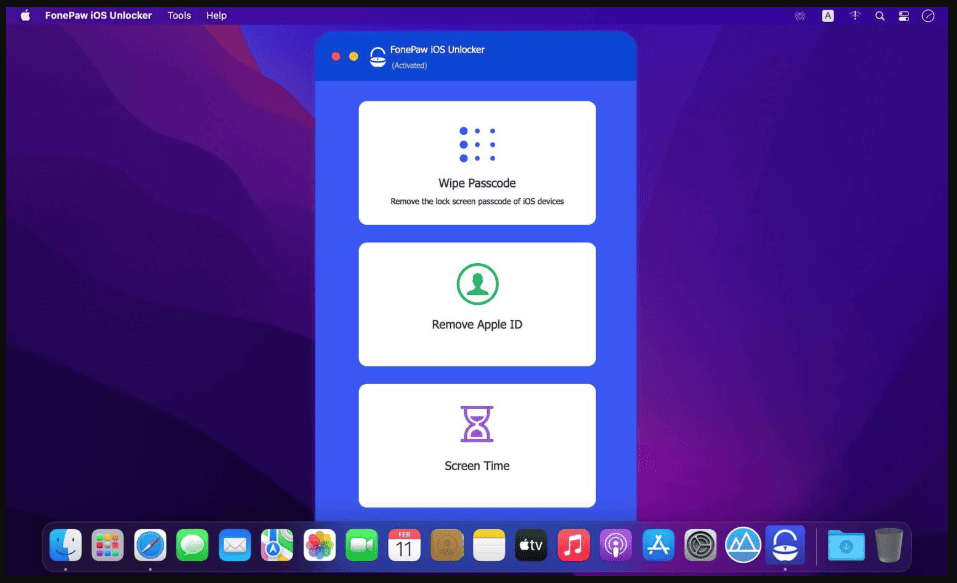The image size is (957, 583).
Task: Open App Store from the dock
Action: tap(658, 545)
